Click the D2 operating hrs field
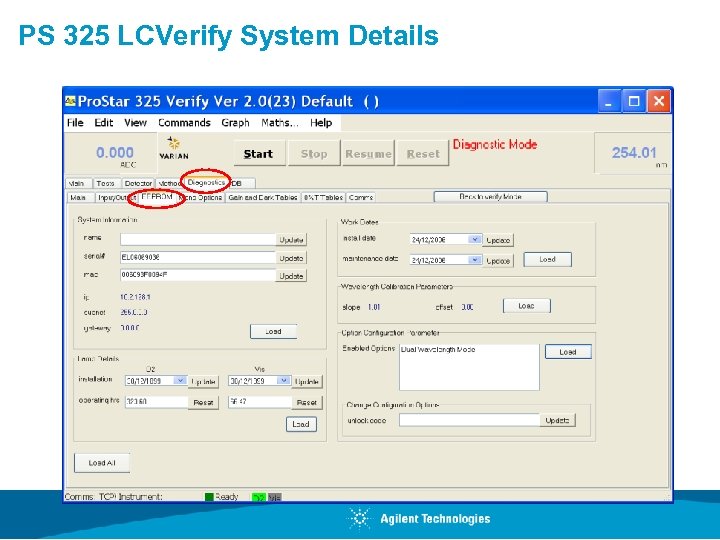The image size is (720, 540). click(157, 402)
